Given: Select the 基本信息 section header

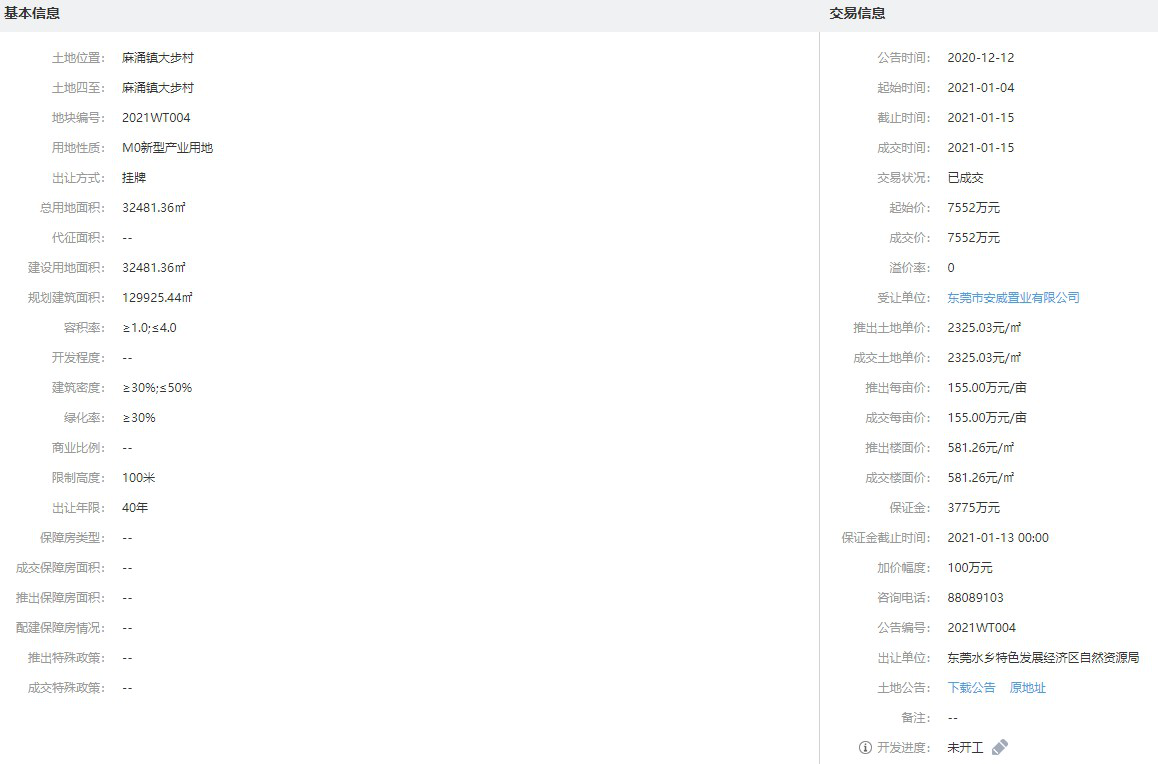Looking at the screenshot, I should point(32,13).
